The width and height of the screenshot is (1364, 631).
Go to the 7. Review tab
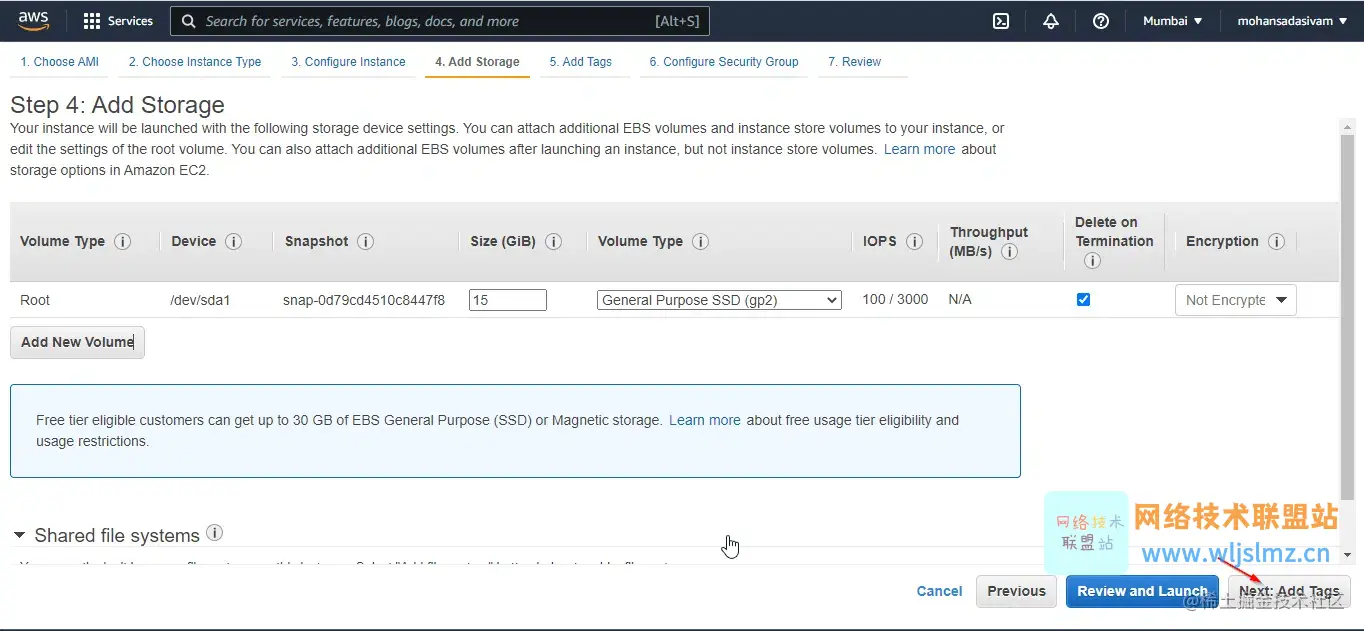(x=855, y=62)
